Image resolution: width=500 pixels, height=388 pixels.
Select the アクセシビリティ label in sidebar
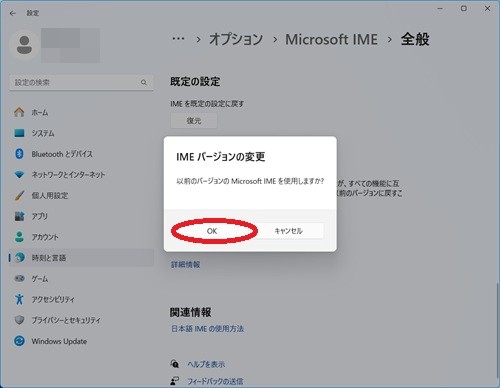point(53,299)
